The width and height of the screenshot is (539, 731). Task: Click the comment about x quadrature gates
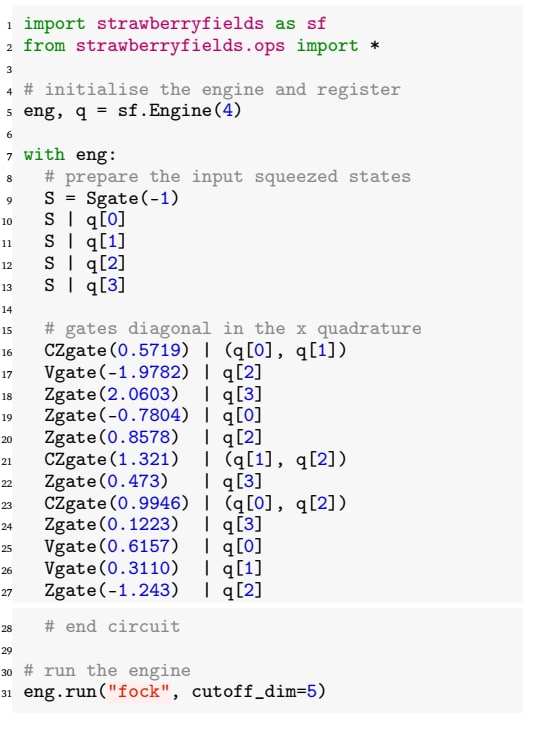[233, 329]
